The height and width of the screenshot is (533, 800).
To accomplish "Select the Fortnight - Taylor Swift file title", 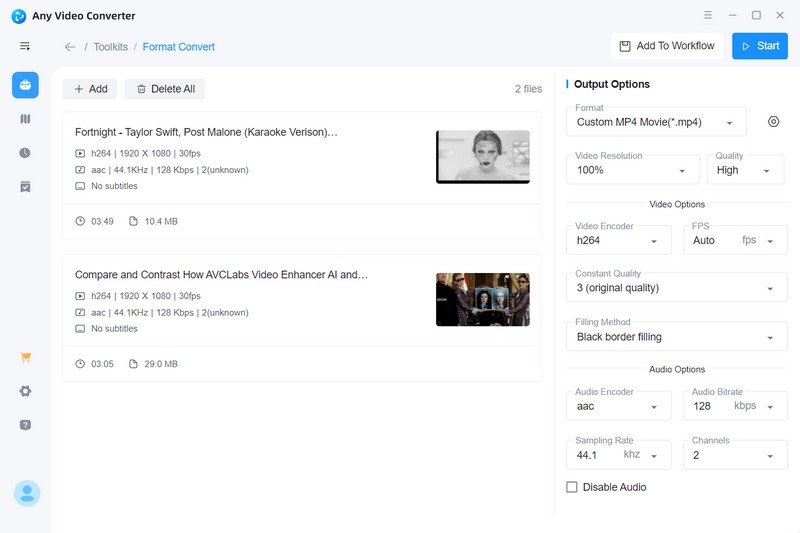I will [x=206, y=132].
